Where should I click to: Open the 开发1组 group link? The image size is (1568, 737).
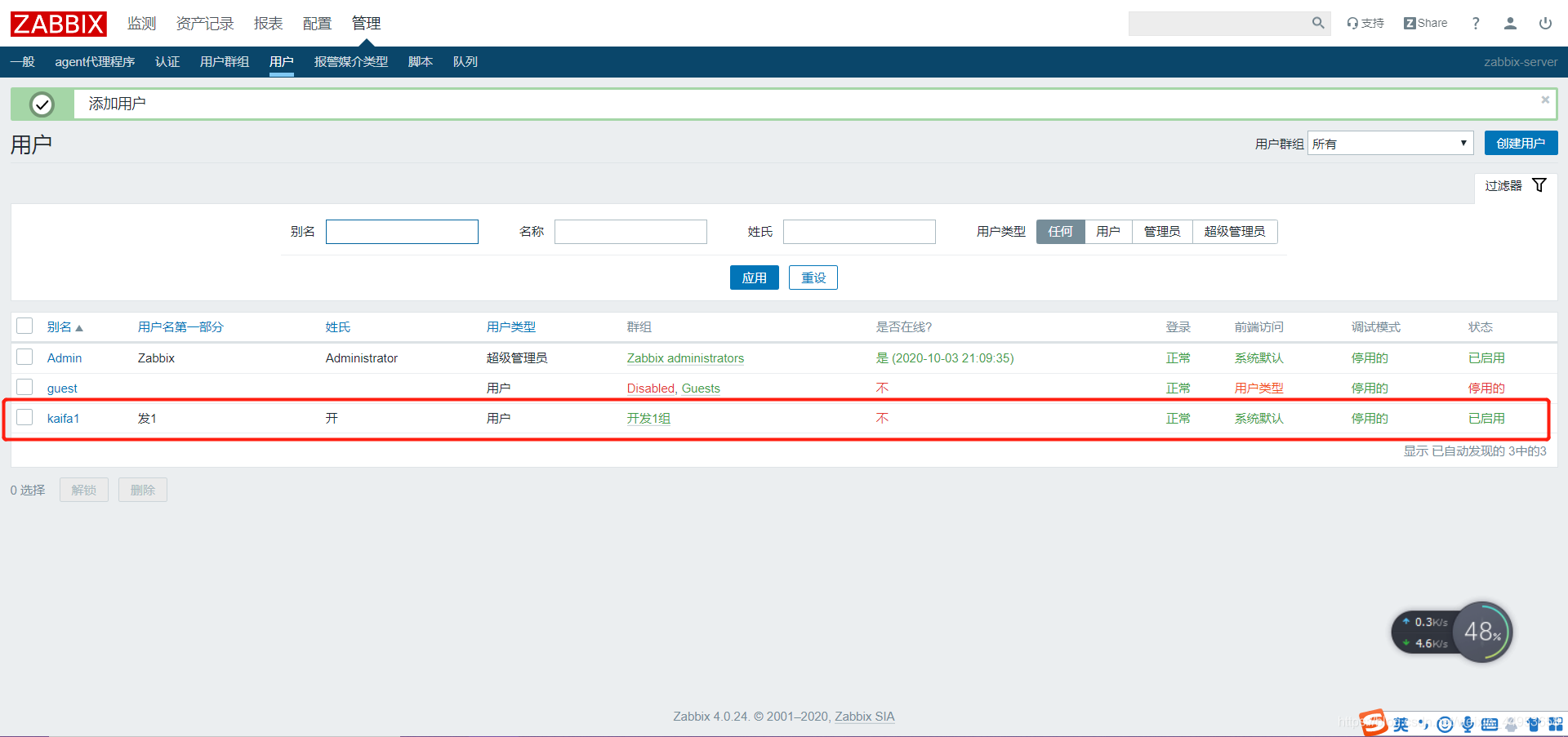coord(648,419)
